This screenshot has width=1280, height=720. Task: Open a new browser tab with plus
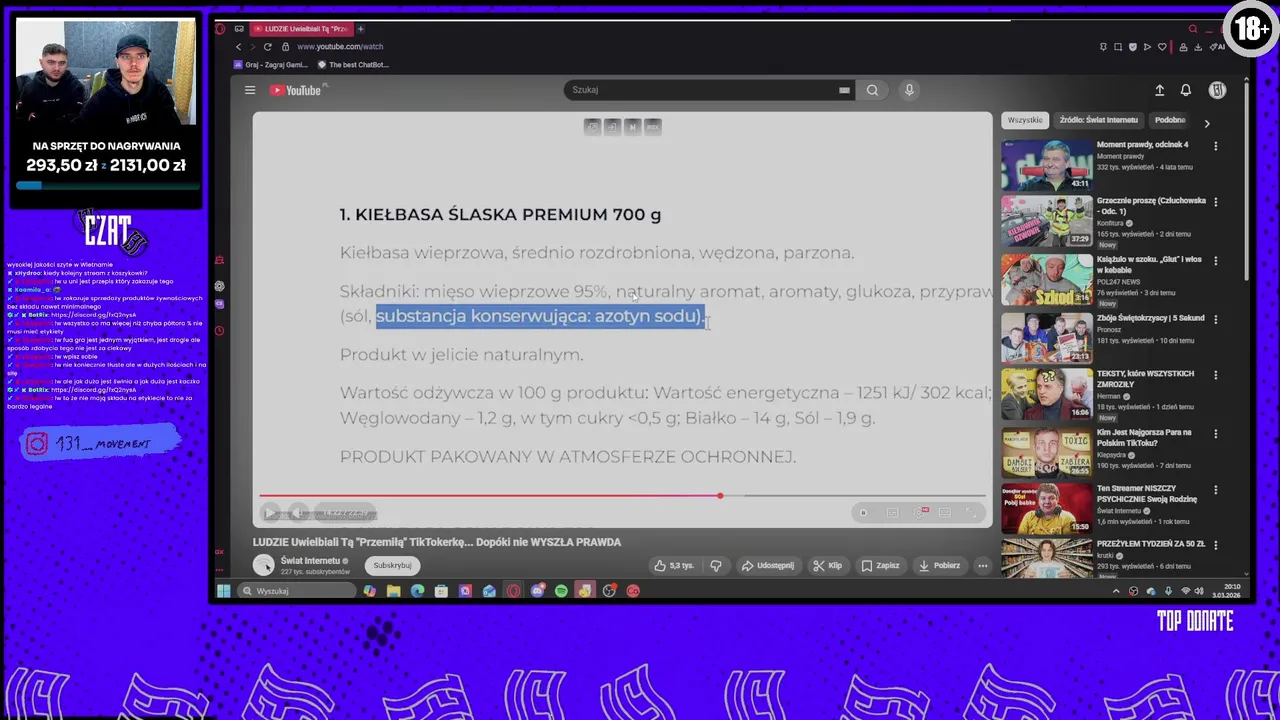point(360,29)
